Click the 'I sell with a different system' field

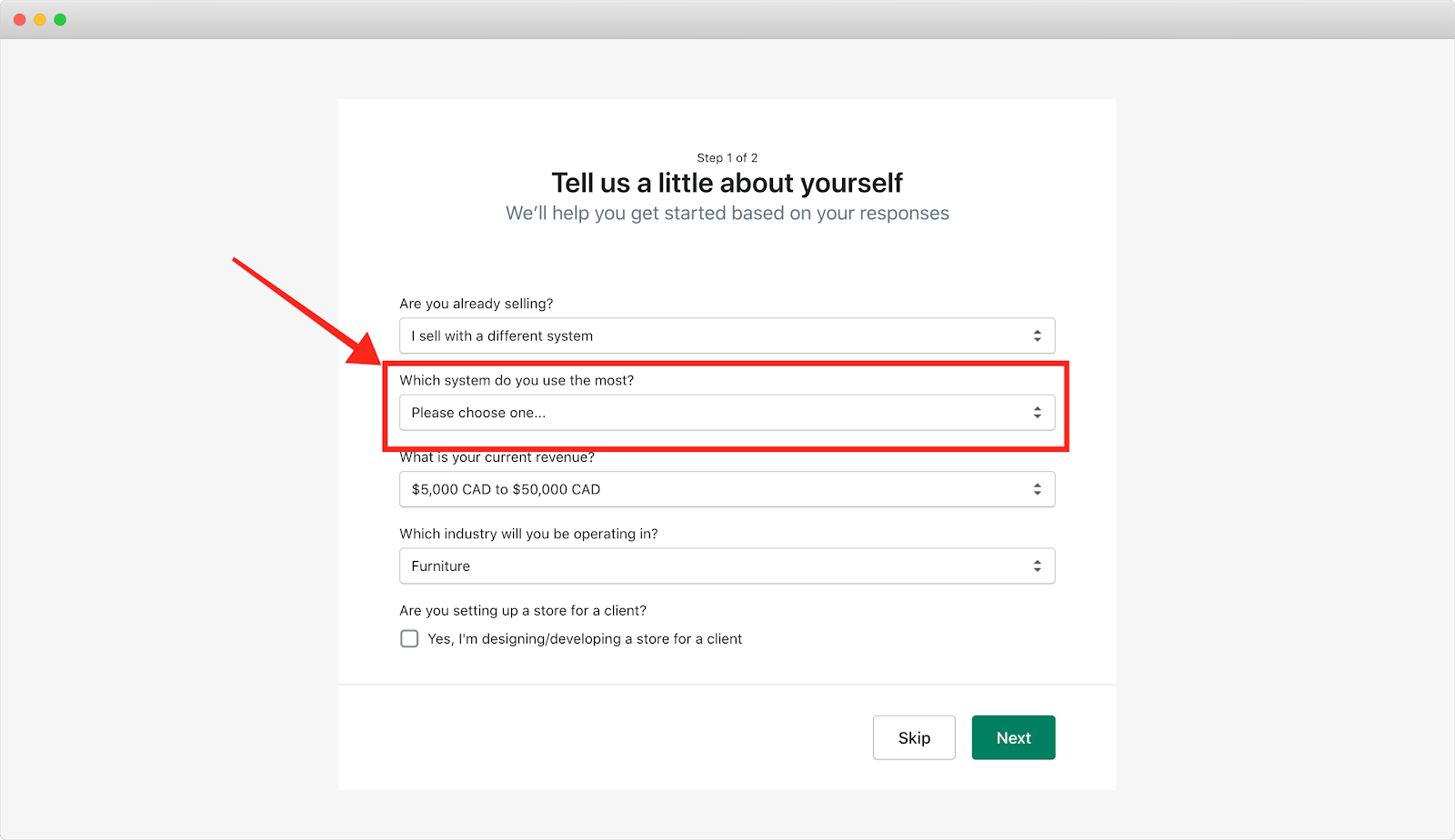point(637,335)
